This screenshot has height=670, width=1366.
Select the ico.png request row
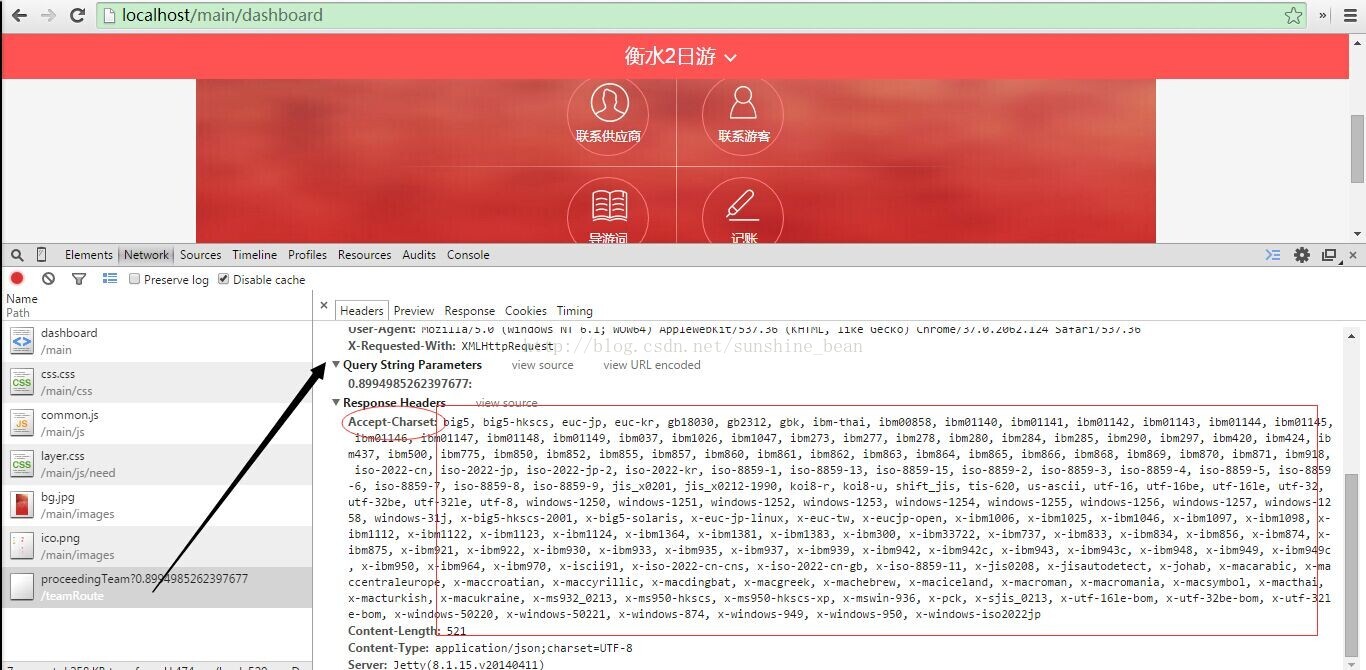pos(156,546)
